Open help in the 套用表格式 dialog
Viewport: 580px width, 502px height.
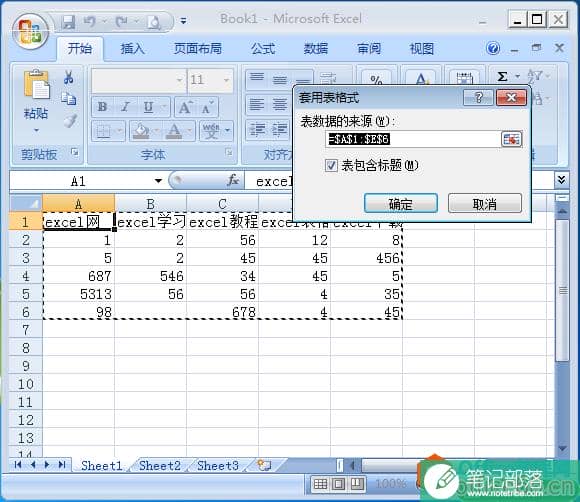point(479,98)
